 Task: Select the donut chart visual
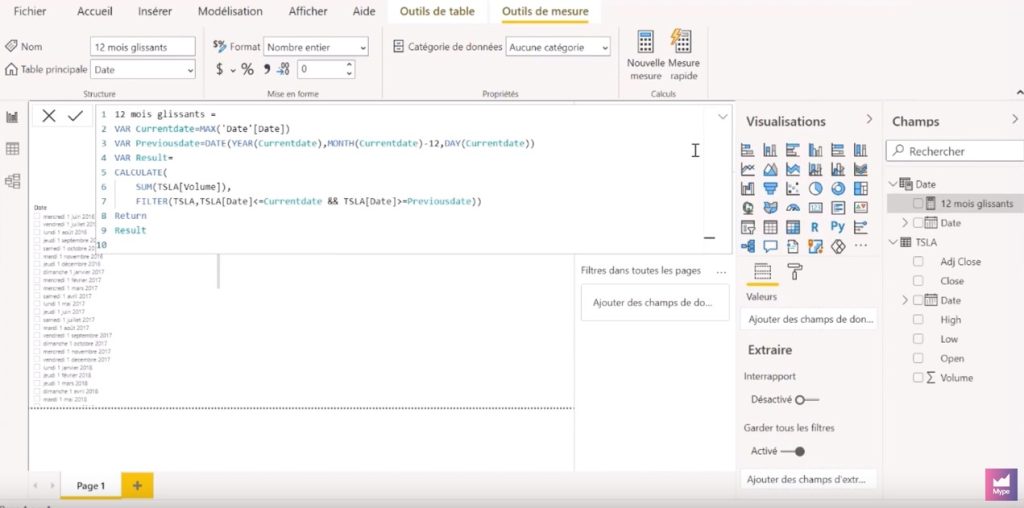click(x=838, y=189)
